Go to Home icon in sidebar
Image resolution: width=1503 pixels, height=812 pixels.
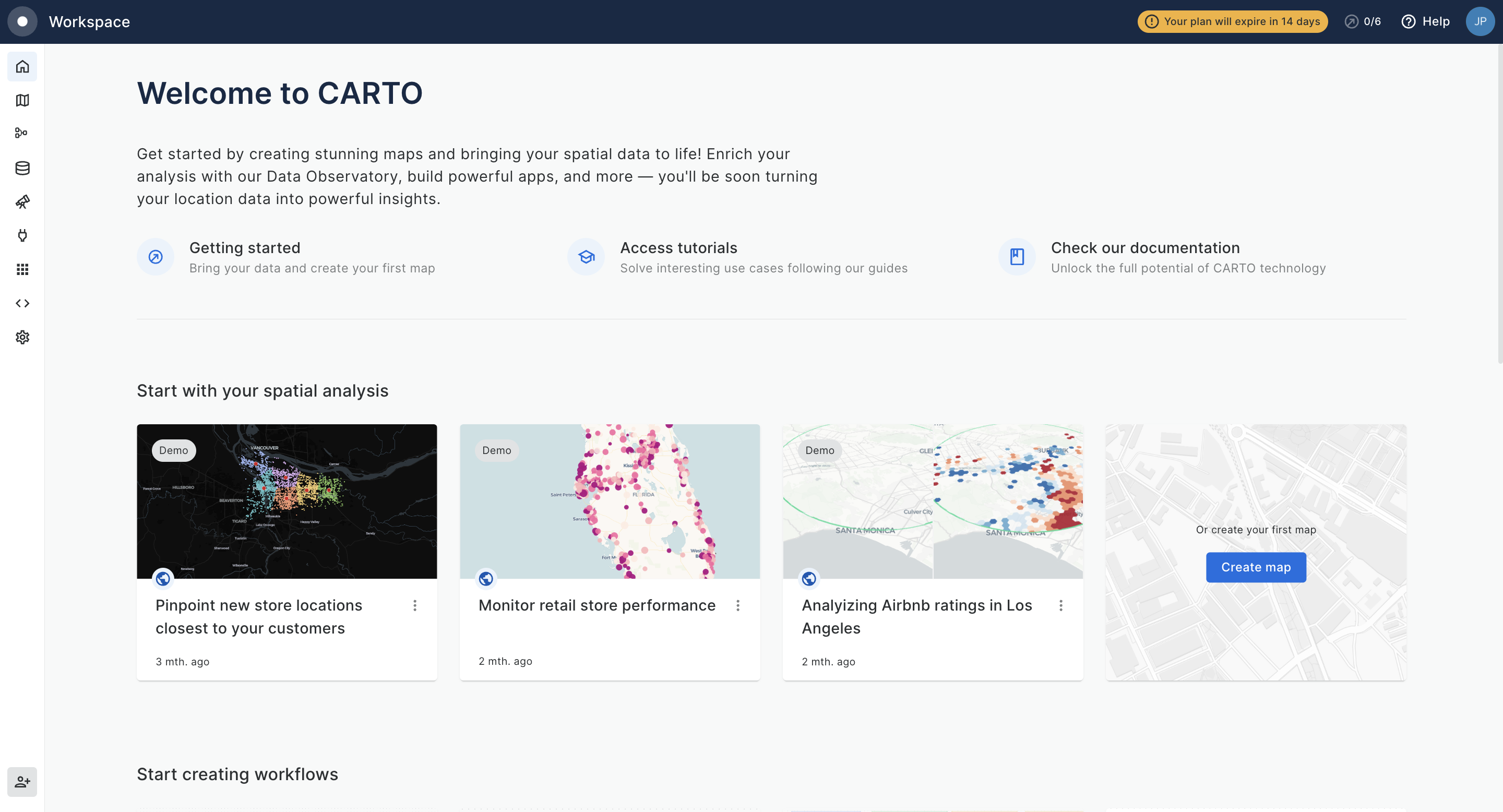coord(22,66)
